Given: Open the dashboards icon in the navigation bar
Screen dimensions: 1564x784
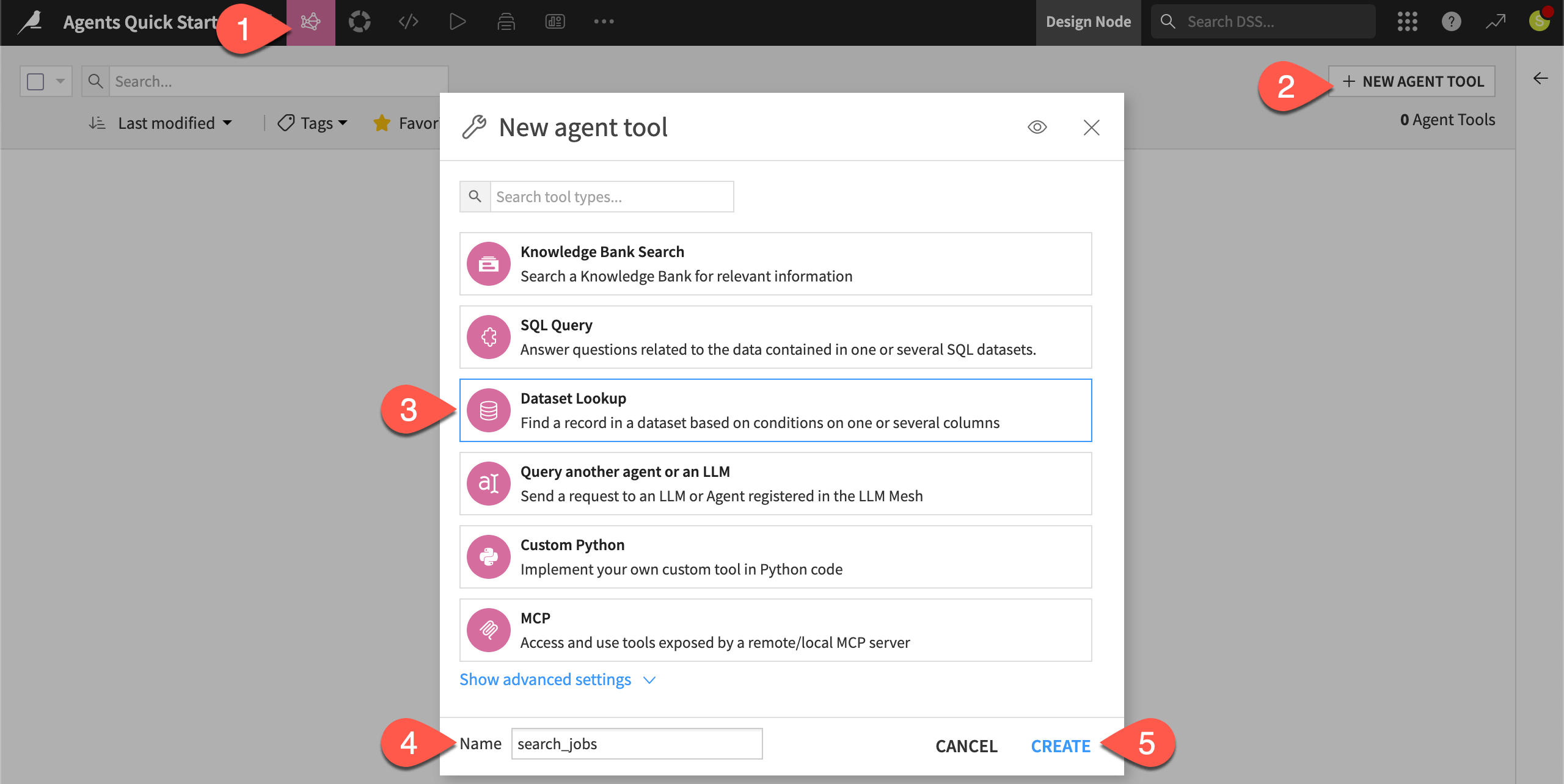Looking at the screenshot, I should coord(555,21).
